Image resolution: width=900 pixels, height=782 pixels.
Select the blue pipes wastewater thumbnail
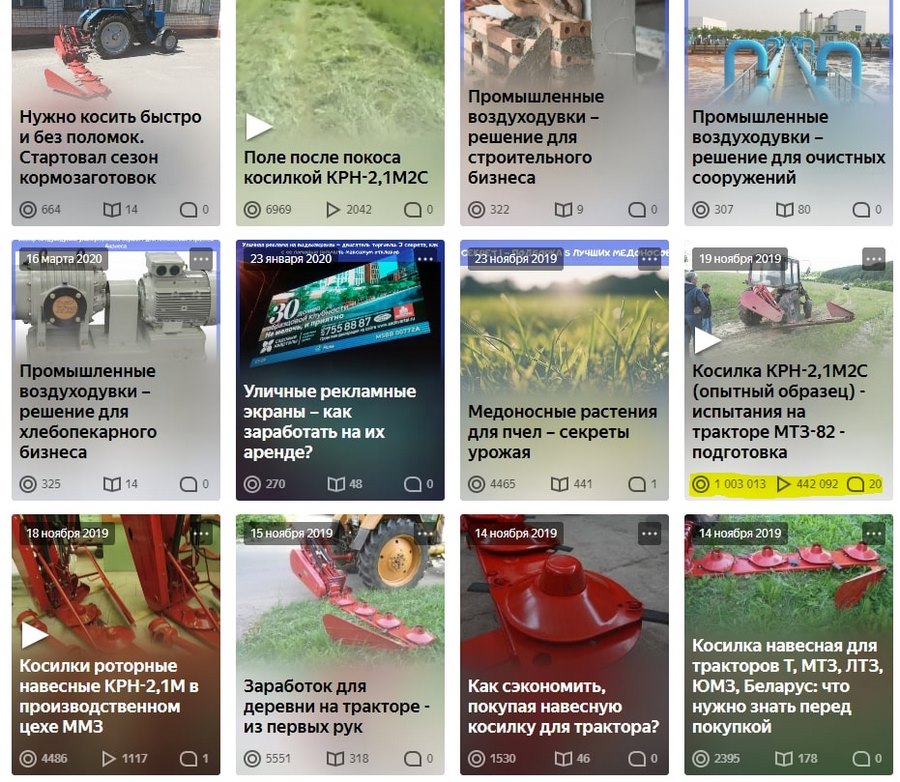788,53
